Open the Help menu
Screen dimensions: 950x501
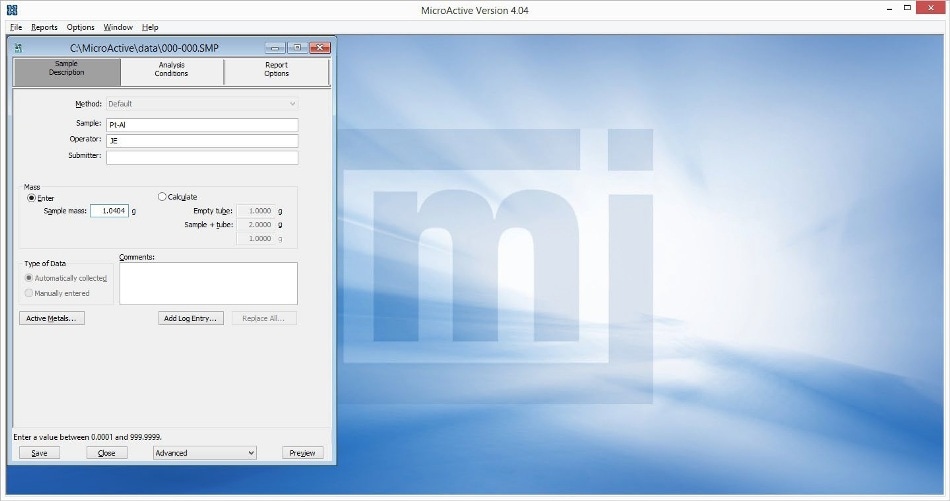point(150,27)
